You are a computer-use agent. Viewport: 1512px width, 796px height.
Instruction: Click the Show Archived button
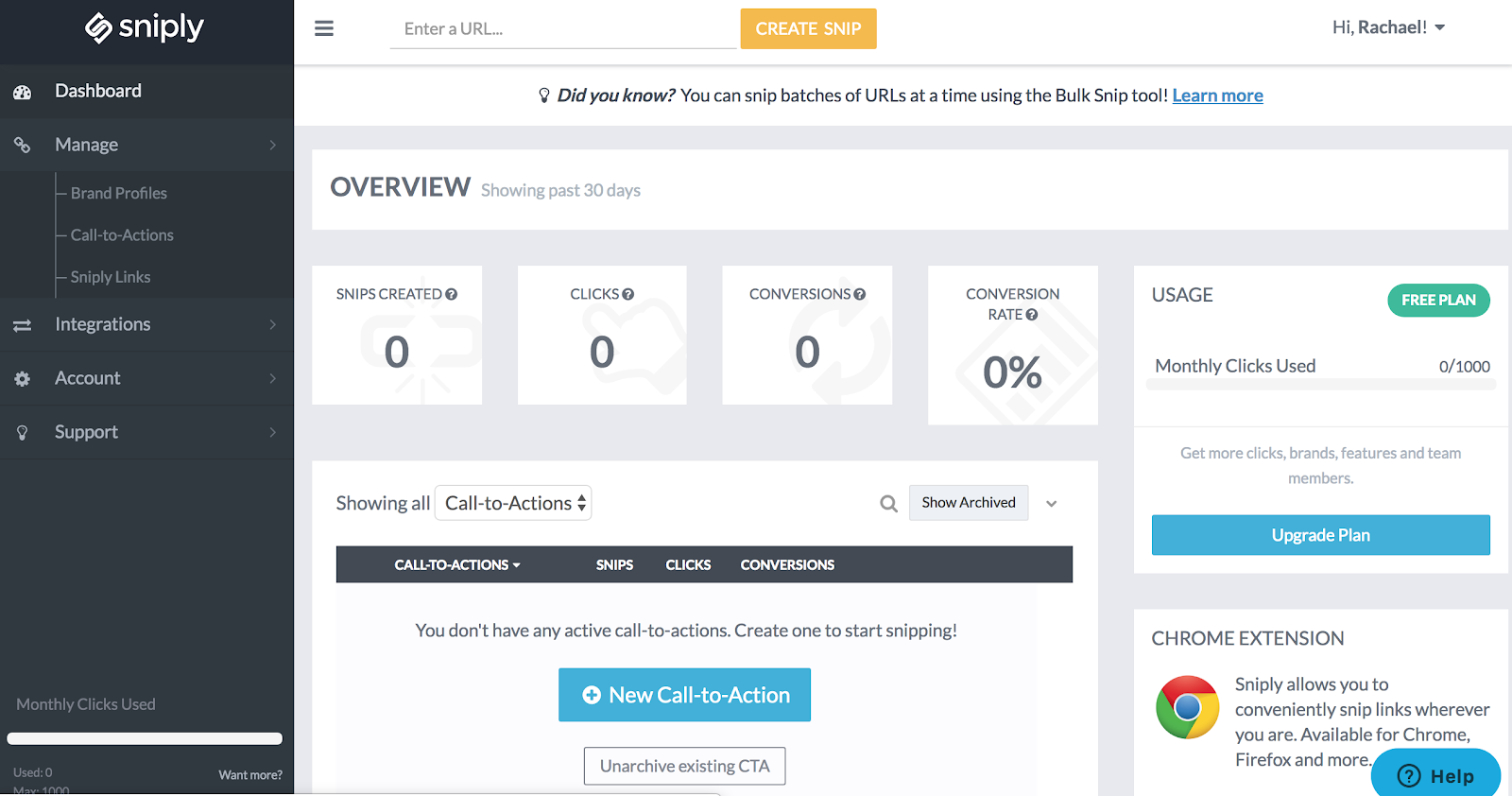coord(969,503)
